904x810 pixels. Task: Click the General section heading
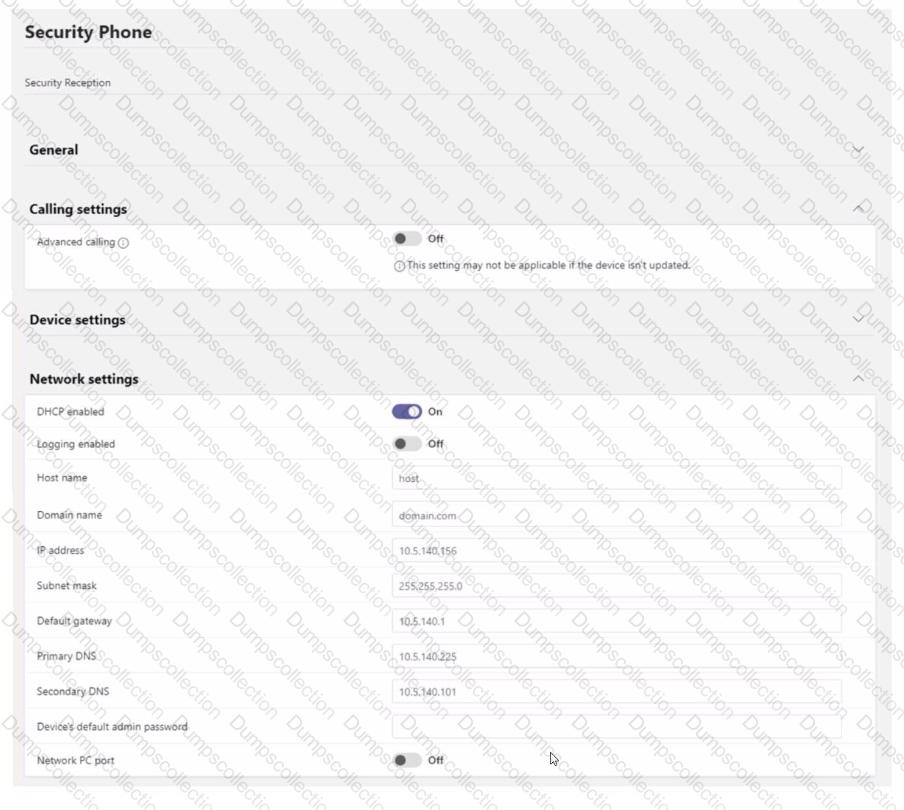pyautogui.click(x=54, y=150)
